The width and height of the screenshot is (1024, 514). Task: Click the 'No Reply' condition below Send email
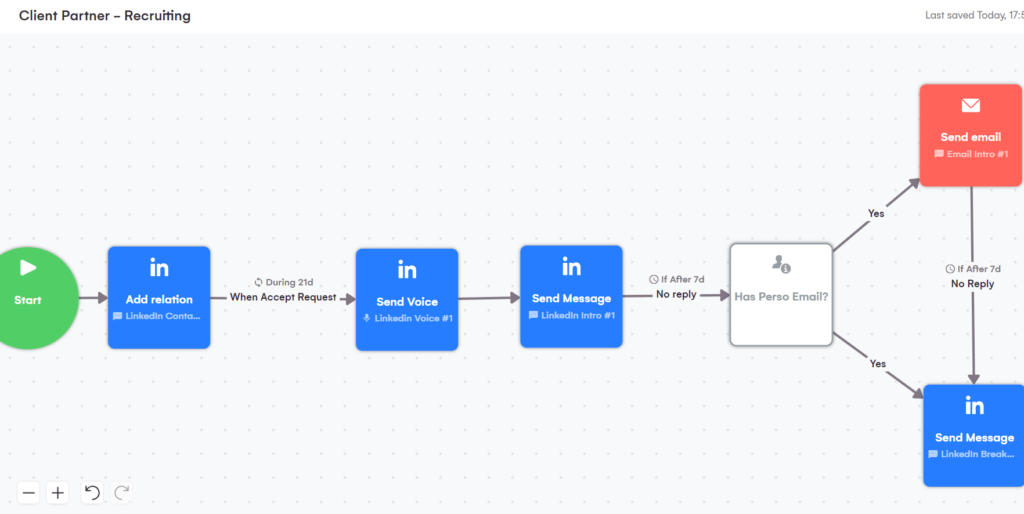pos(972,284)
